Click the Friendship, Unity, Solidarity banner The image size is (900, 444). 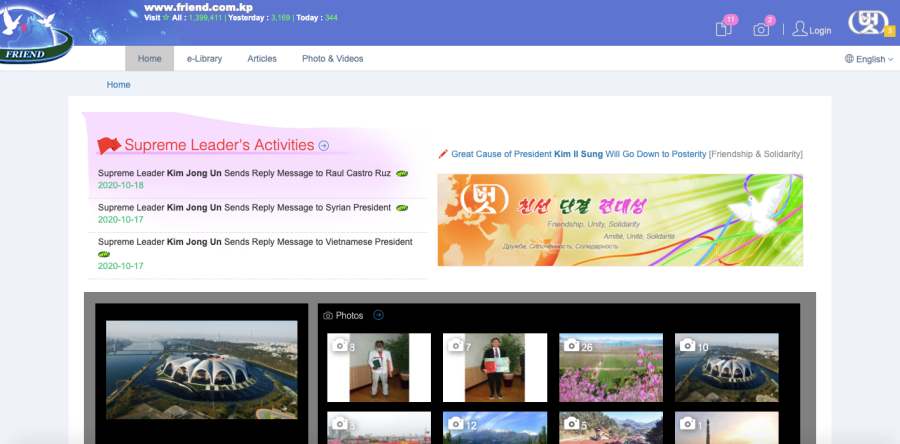(620, 220)
